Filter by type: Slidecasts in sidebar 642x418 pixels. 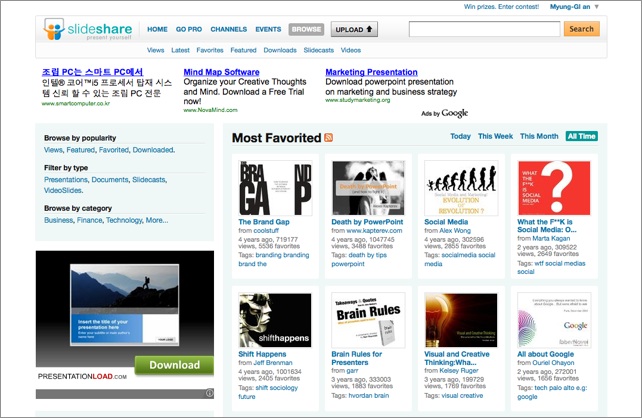click(149, 180)
